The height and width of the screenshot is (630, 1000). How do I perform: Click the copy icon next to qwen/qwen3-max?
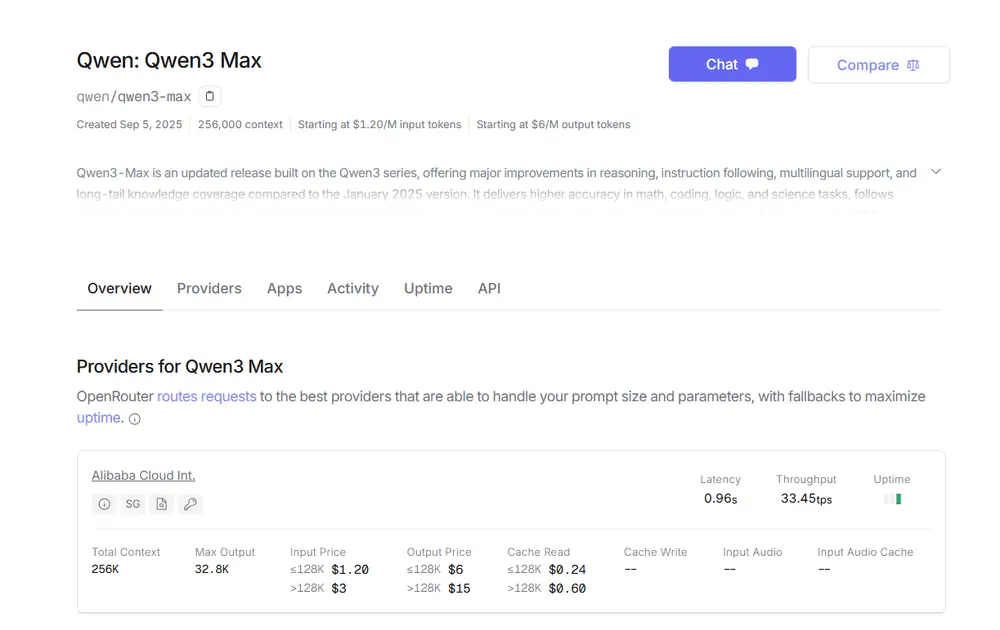208,96
